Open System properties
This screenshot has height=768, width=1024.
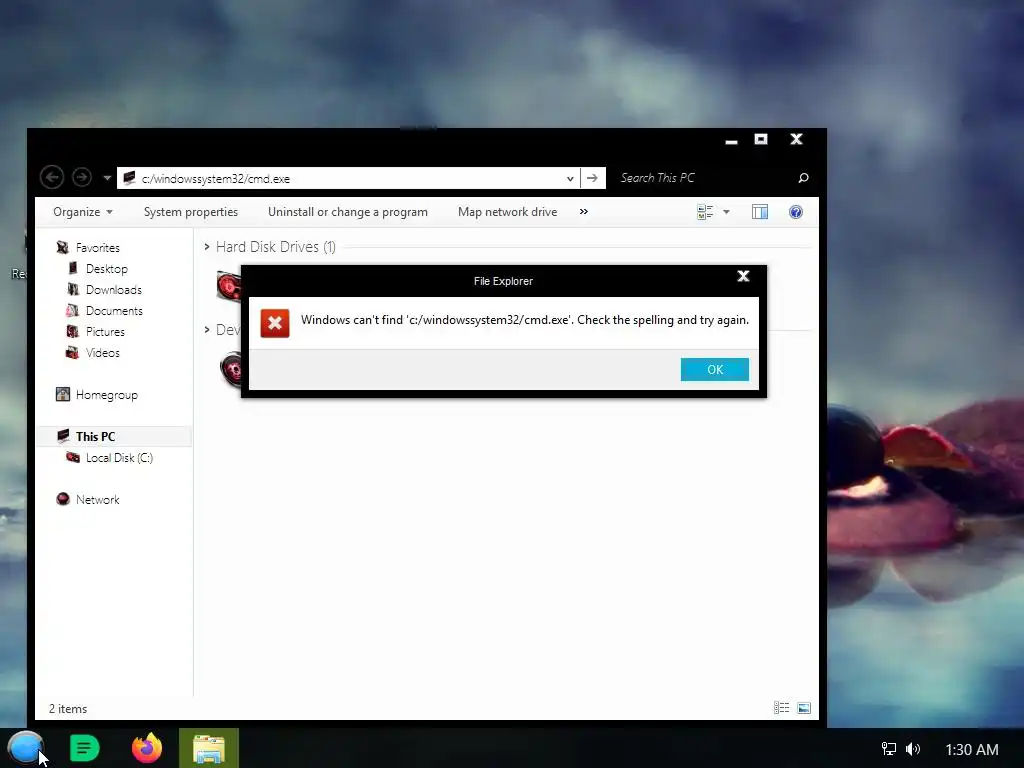(x=191, y=212)
